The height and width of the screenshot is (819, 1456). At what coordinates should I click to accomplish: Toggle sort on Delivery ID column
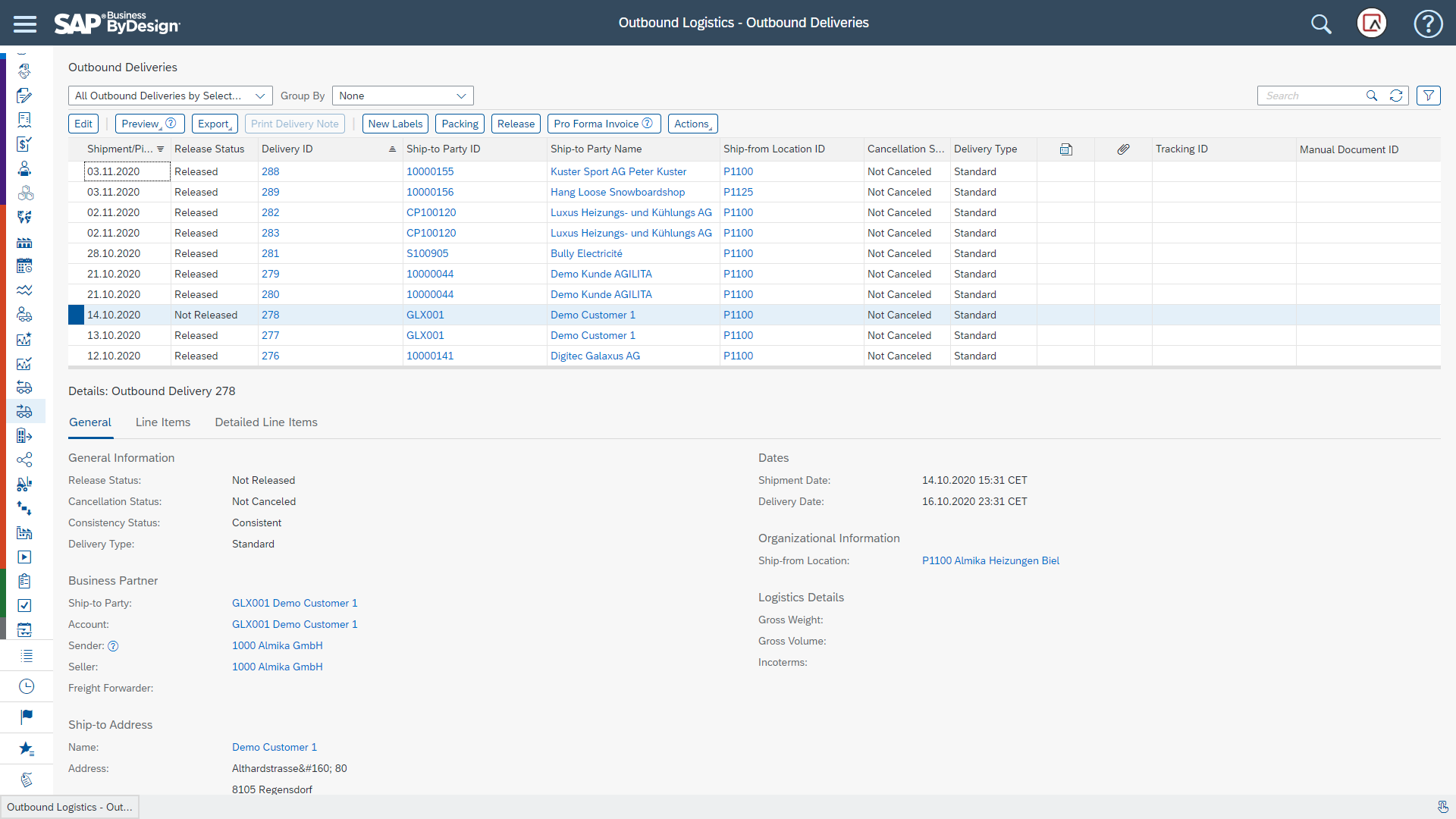(392, 149)
